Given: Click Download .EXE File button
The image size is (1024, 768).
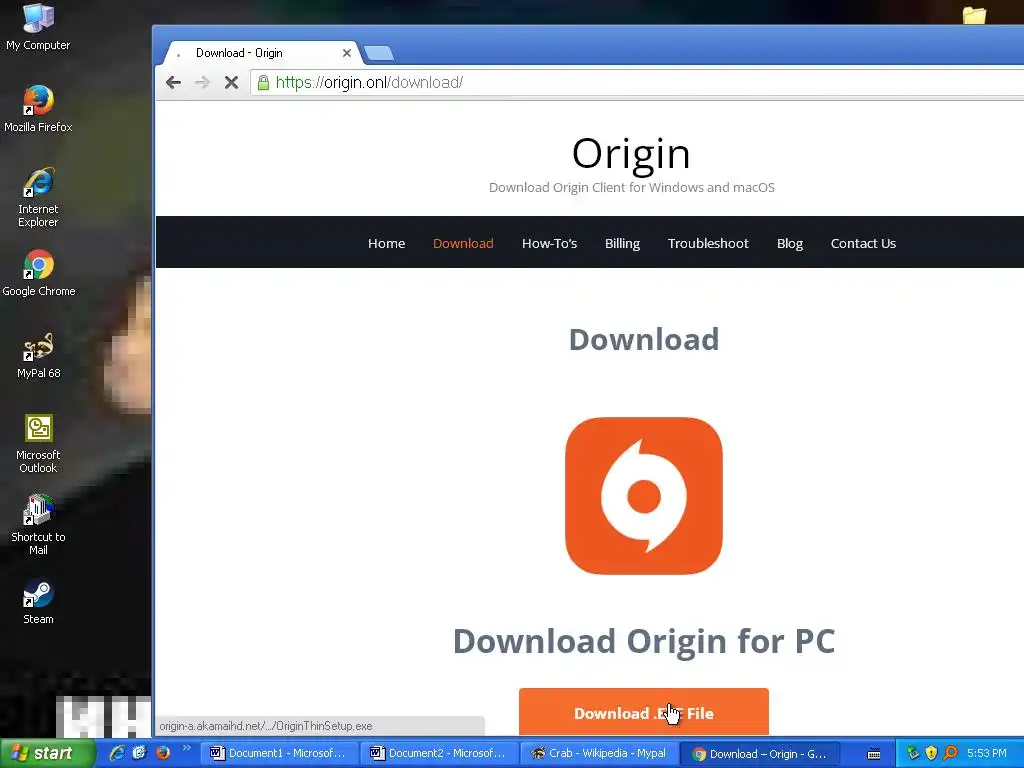Looking at the screenshot, I should point(644,712).
